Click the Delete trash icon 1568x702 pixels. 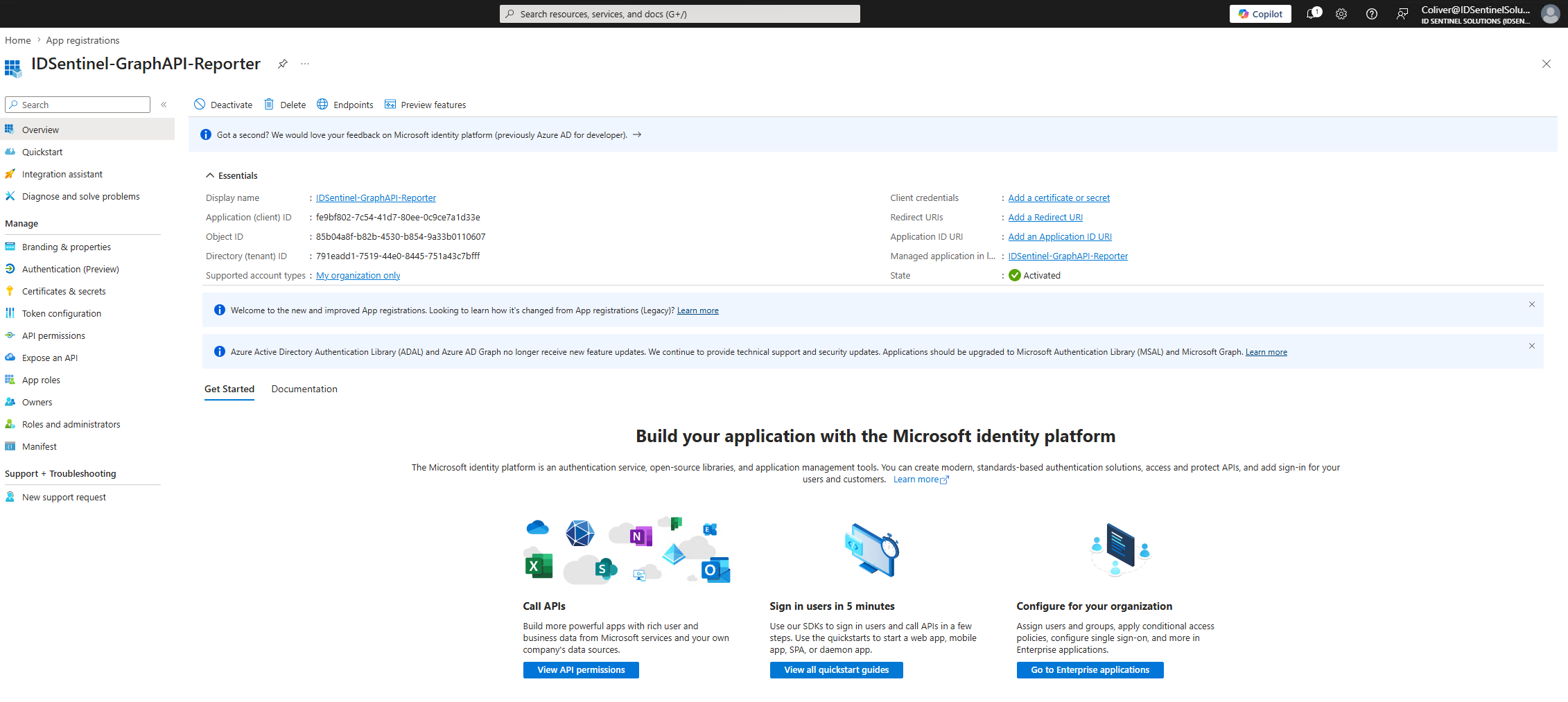pyautogui.click(x=269, y=105)
